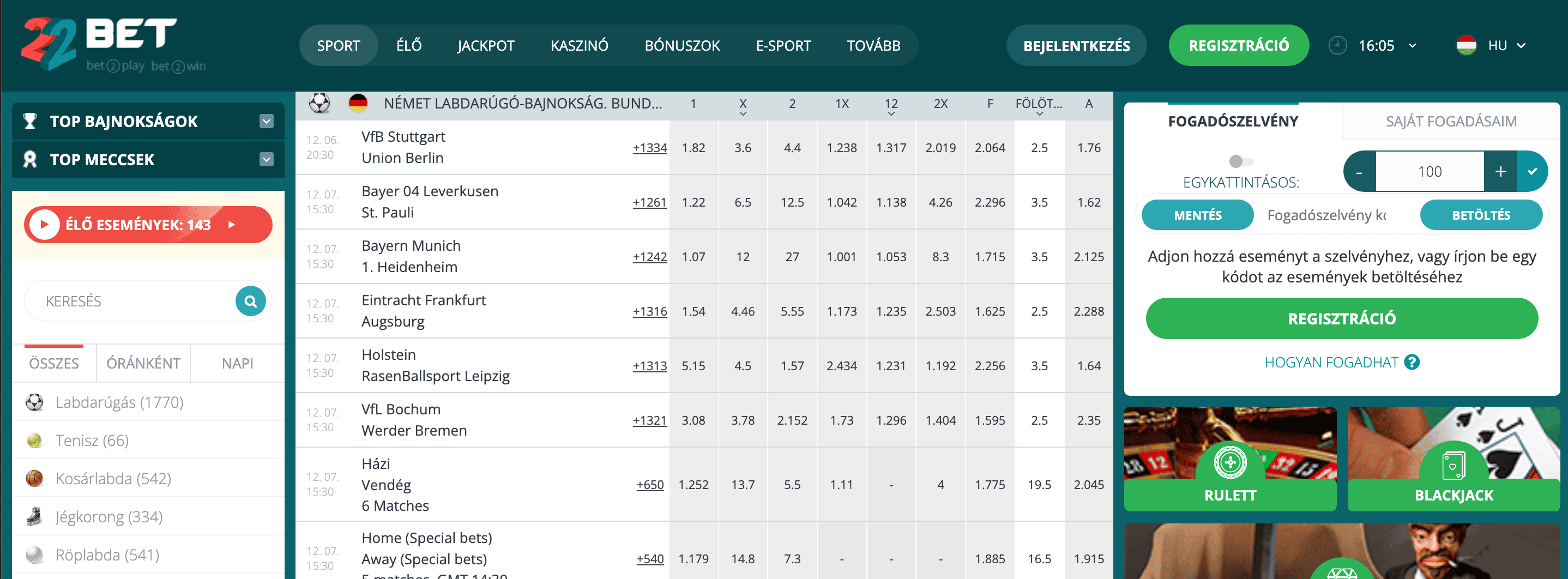Click the ribbon icon in Top Meccsek
Viewport: 1568px width, 579px height.
(x=29, y=160)
